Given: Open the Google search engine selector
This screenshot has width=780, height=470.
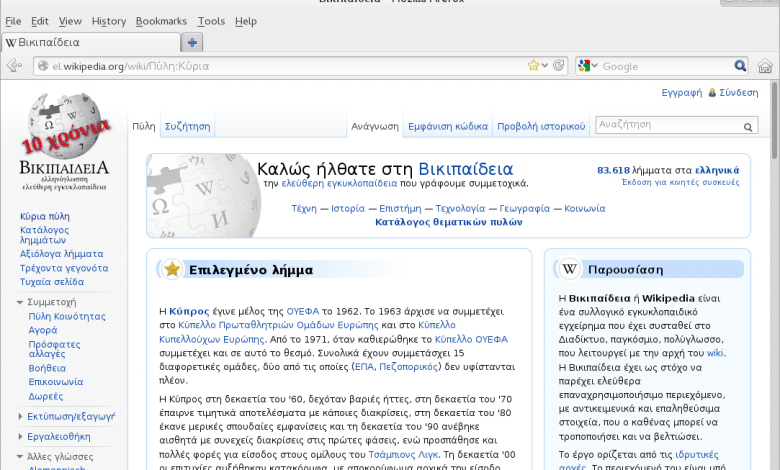Looking at the screenshot, I should (x=588, y=66).
